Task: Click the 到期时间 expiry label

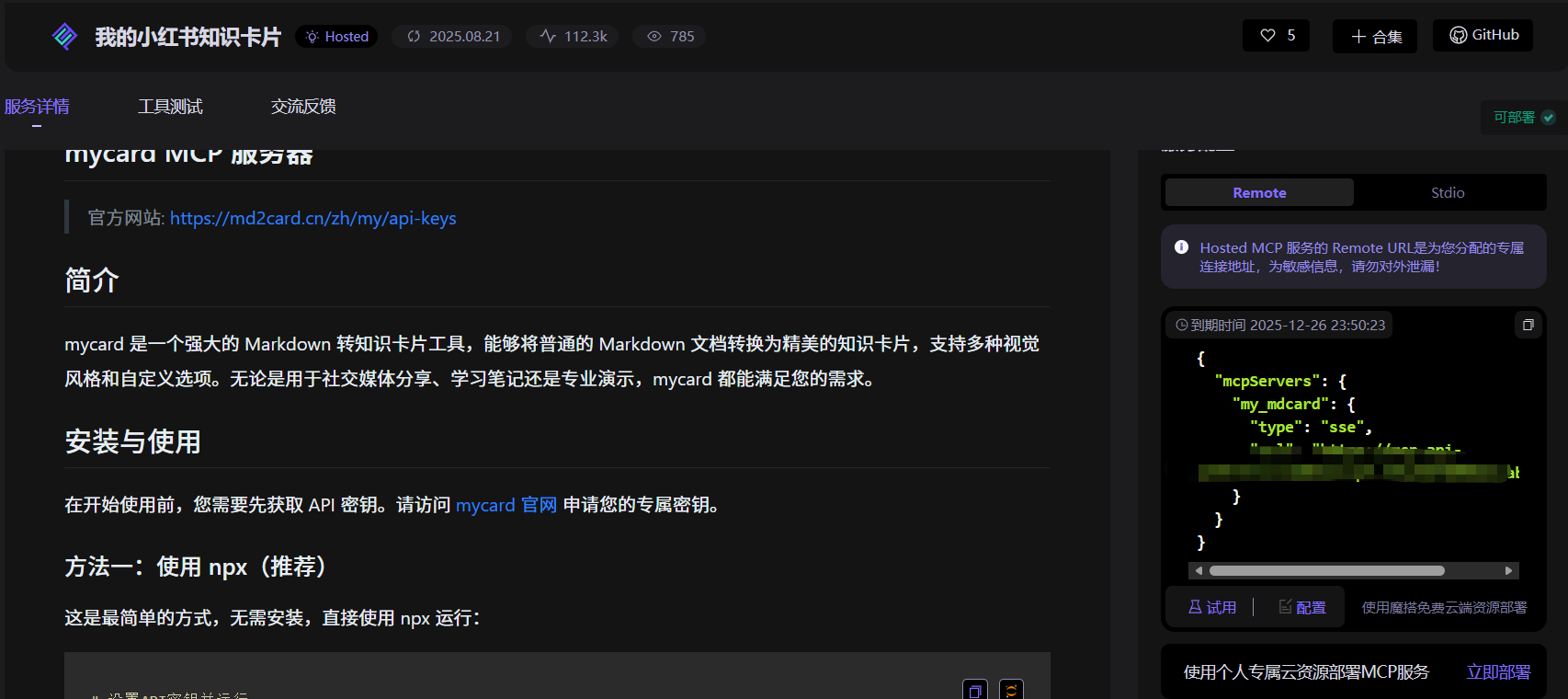Action: click(x=1279, y=325)
